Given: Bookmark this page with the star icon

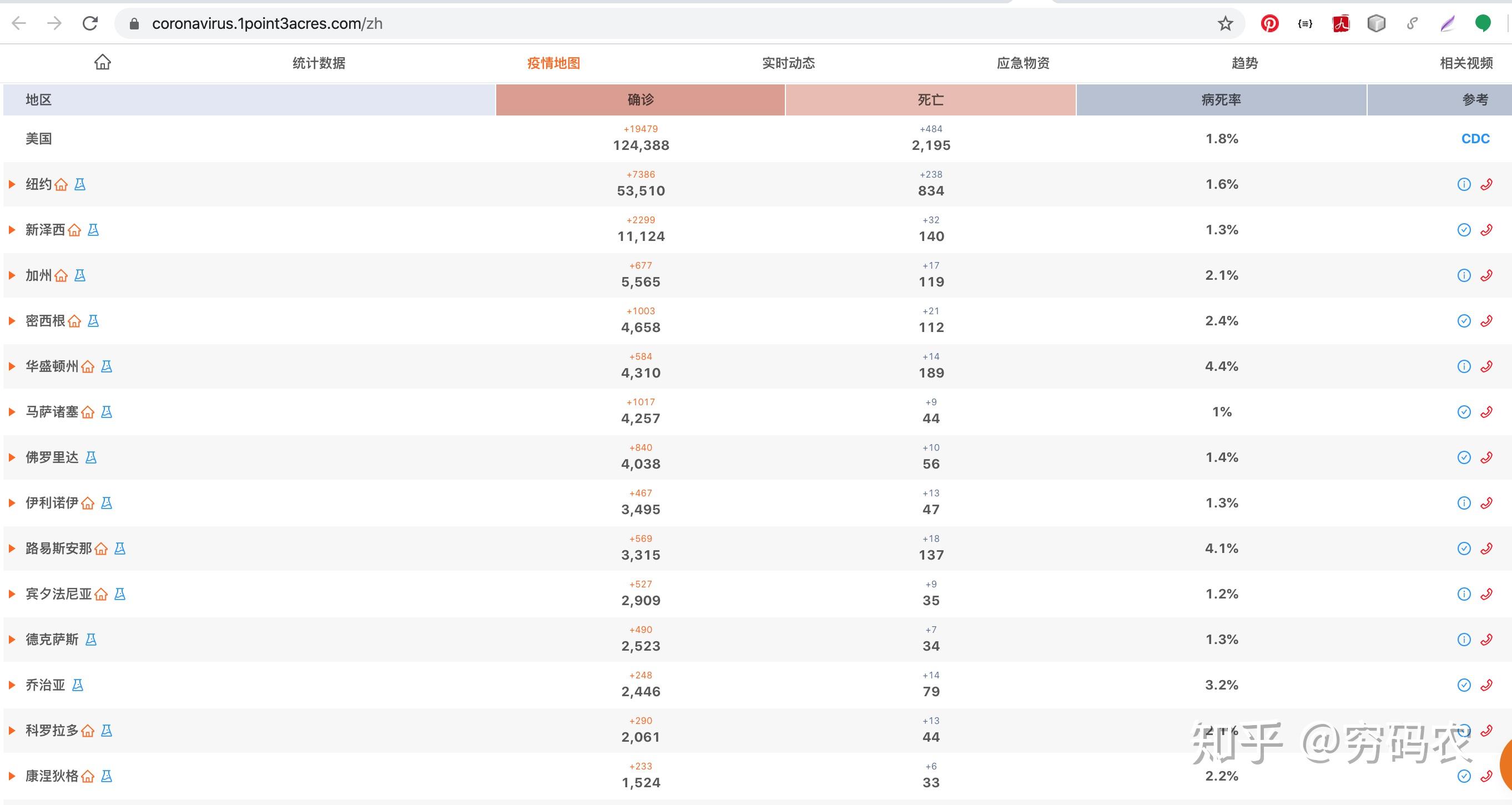Looking at the screenshot, I should coord(1225,23).
